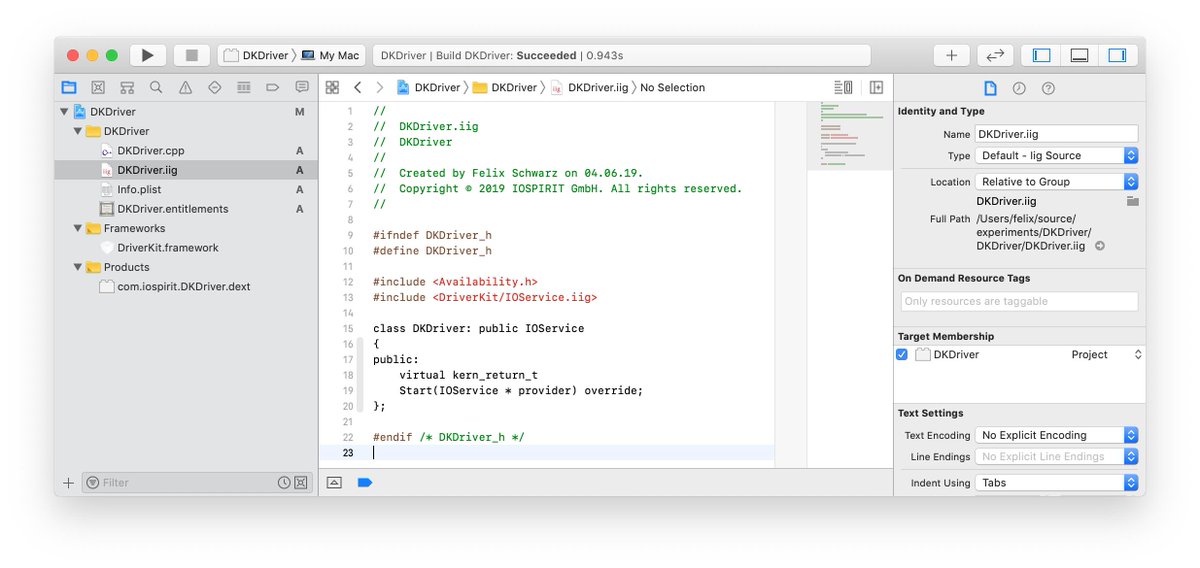
Task: Edit the Name field DKDriver.iig
Action: click(x=1057, y=134)
